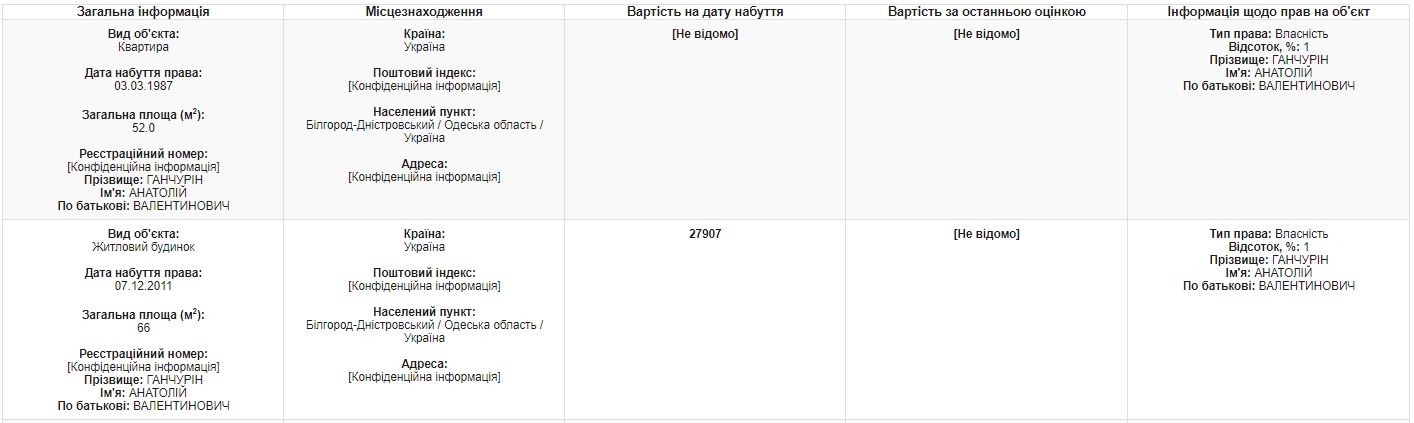Click "Поштовий індекс" label in the apartment row
1414x423 pixels.
coord(424,73)
